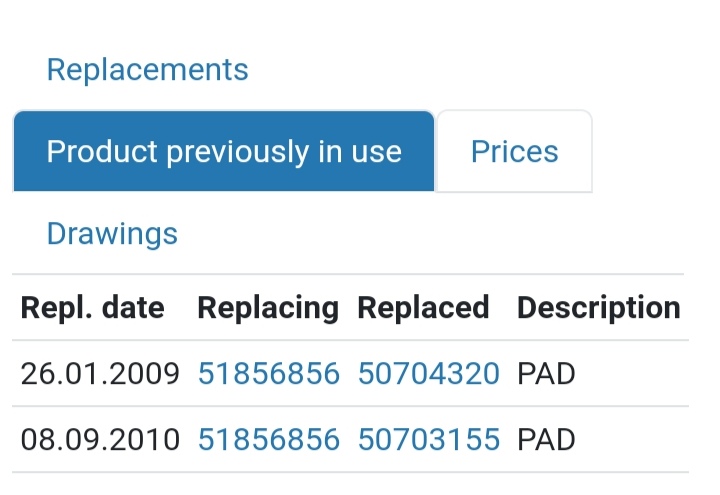This screenshot has height=495, width=720.
Task: Click the Repl. date column header
Action: point(92,307)
